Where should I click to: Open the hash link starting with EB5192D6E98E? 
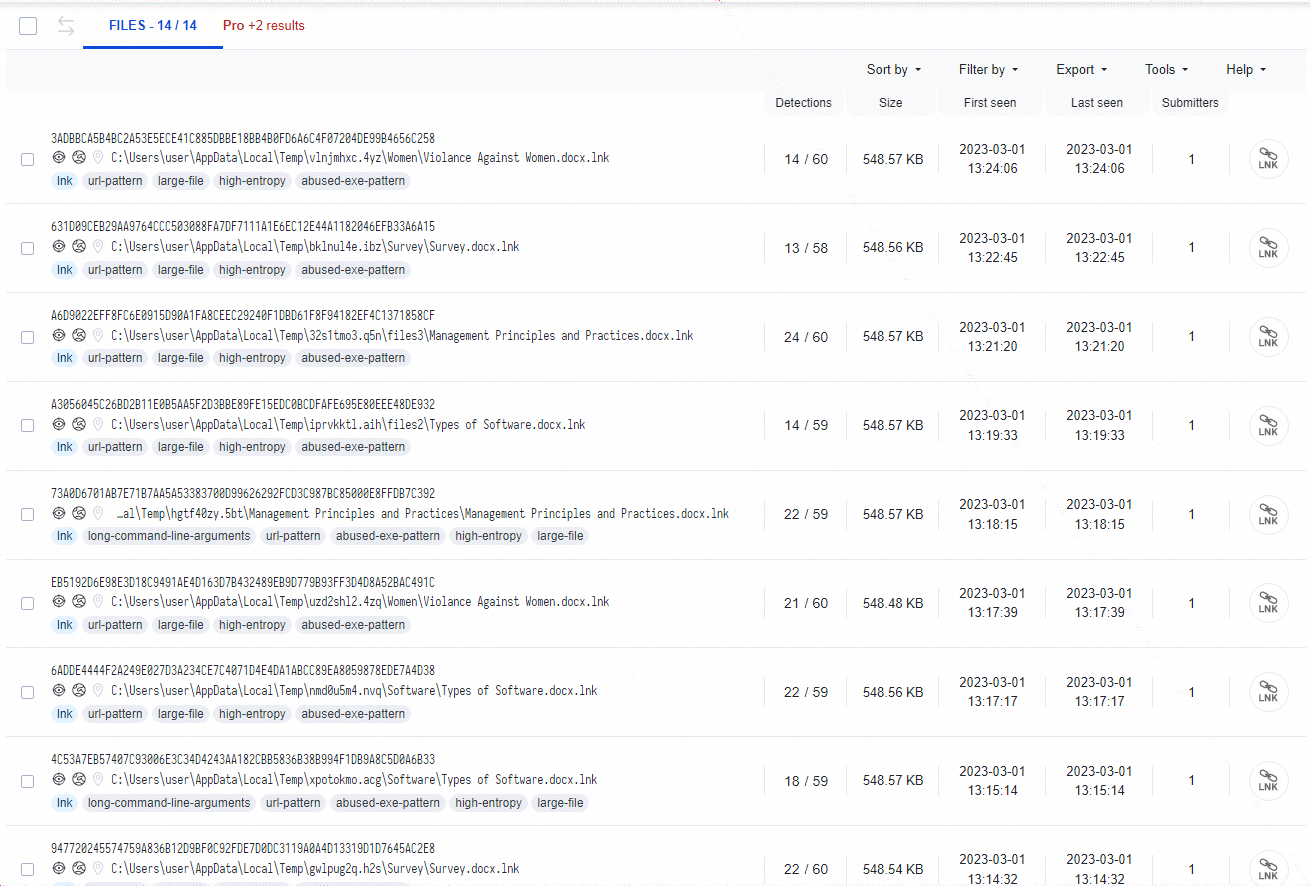click(243, 582)
